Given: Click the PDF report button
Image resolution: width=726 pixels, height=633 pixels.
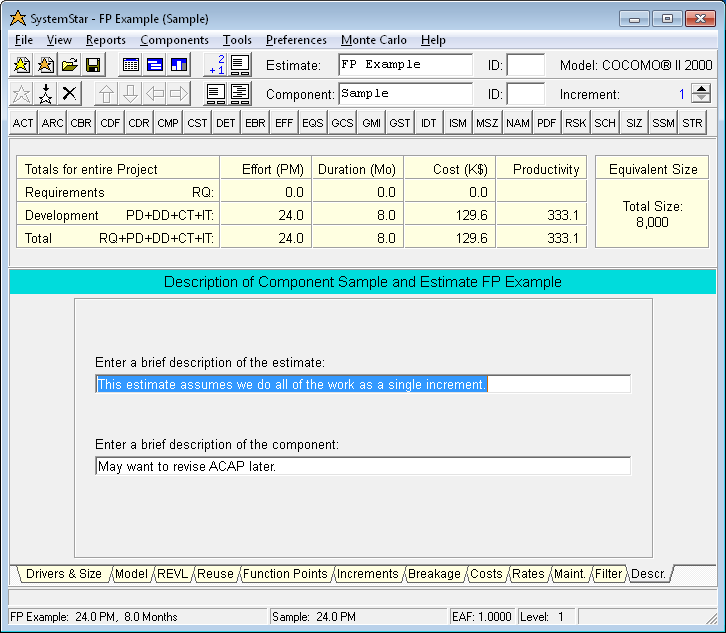Looking at the screenshot, I should pos(546,123).
